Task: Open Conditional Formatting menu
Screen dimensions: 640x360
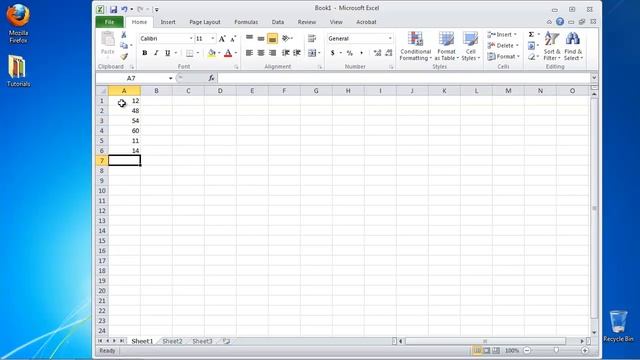Action: (415, 46)
